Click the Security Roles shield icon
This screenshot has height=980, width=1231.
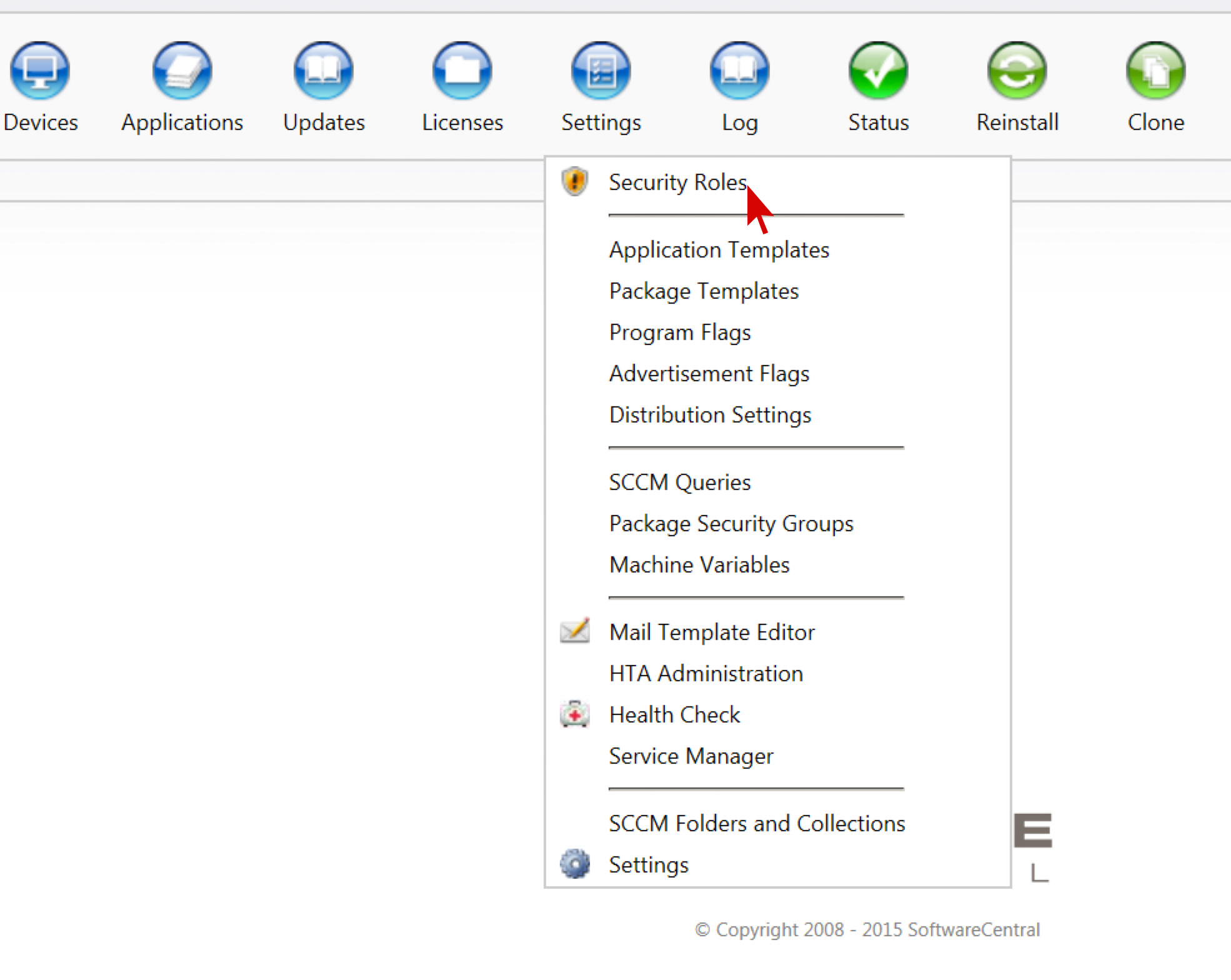point(575,182)
